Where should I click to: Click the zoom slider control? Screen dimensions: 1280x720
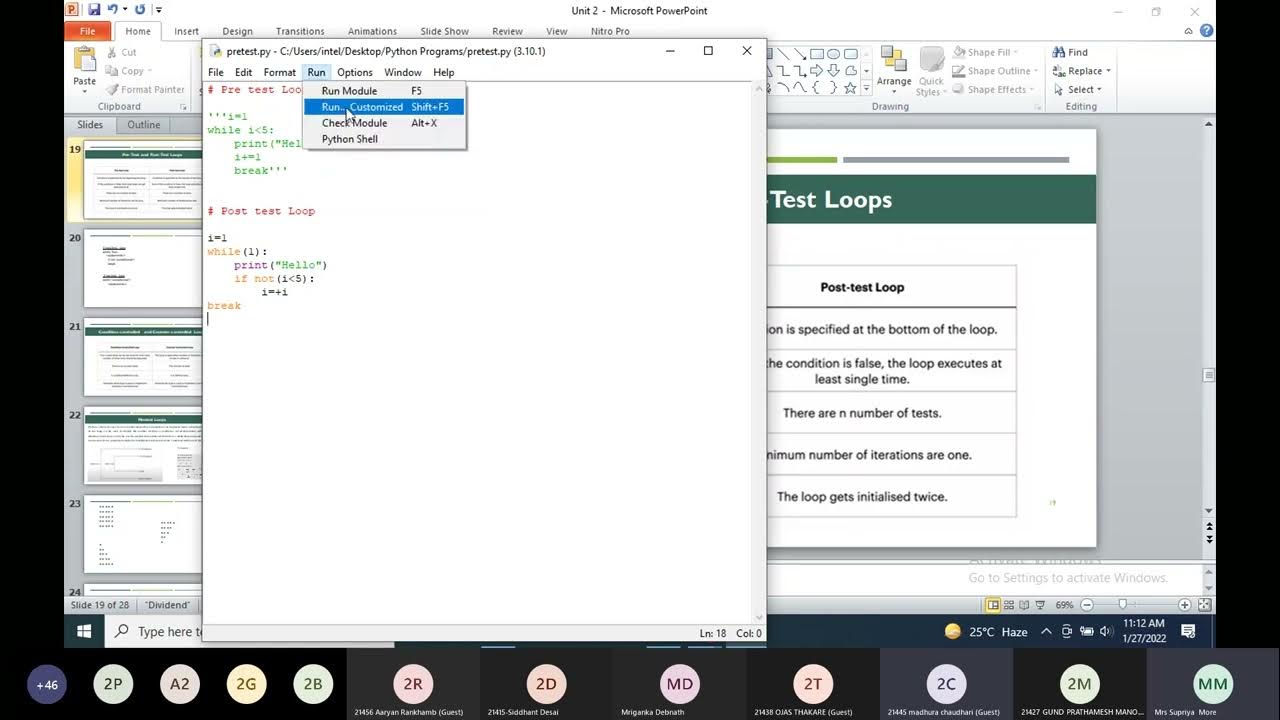coord(1123,605)
